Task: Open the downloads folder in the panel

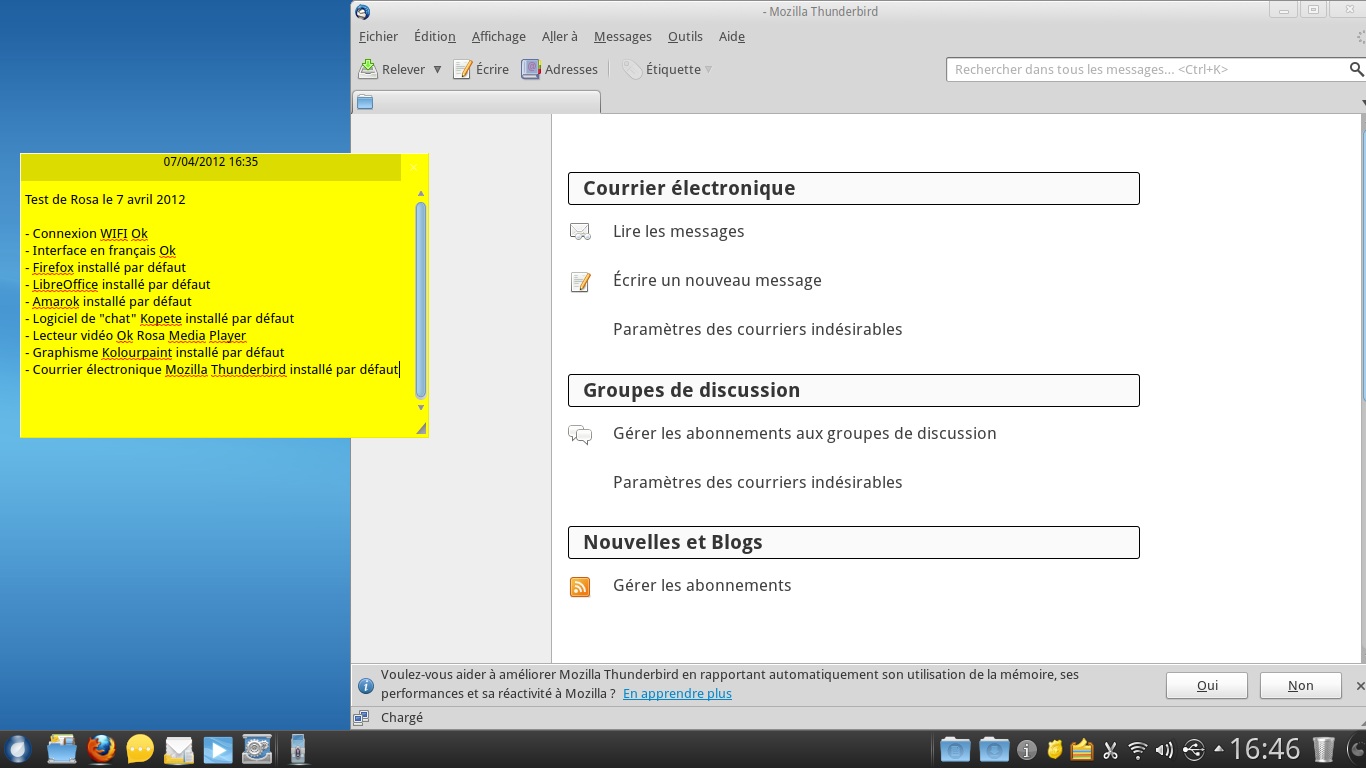Action: coord(994,749)
